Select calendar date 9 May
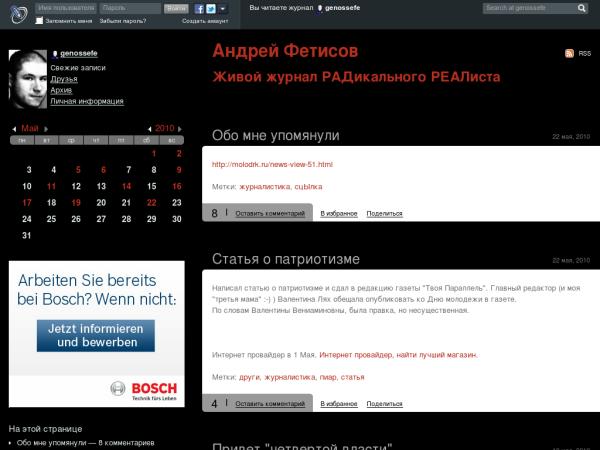Image resolution: width=600 pixels, height=450 pixels. 179,170
